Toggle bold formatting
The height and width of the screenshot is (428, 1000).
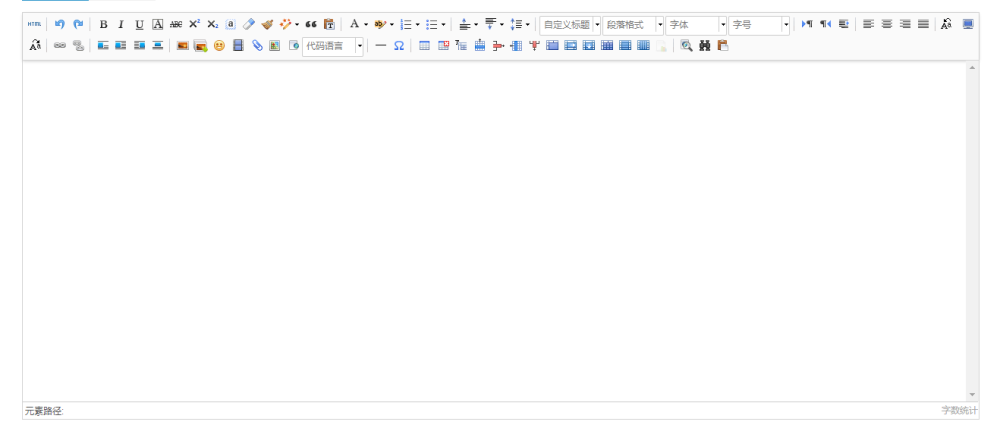[x=103, y=24]
